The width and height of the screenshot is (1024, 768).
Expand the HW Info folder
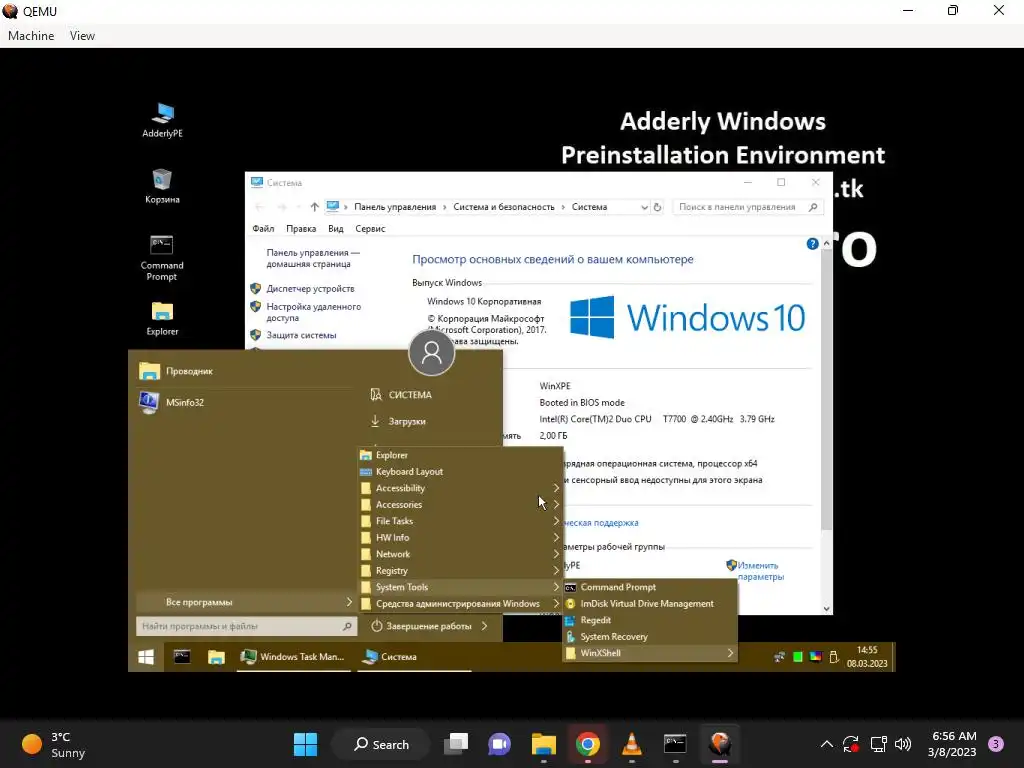[460, 537]
